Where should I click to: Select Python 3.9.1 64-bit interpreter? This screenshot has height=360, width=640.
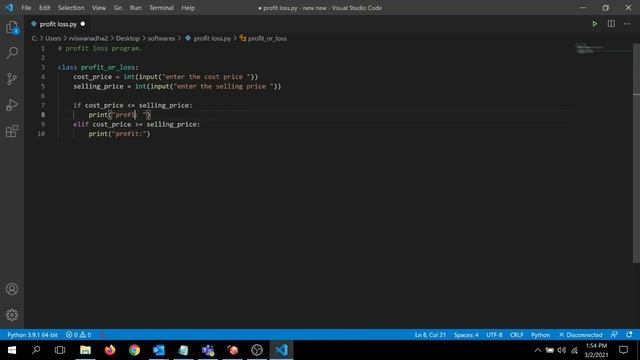[32, 335]
